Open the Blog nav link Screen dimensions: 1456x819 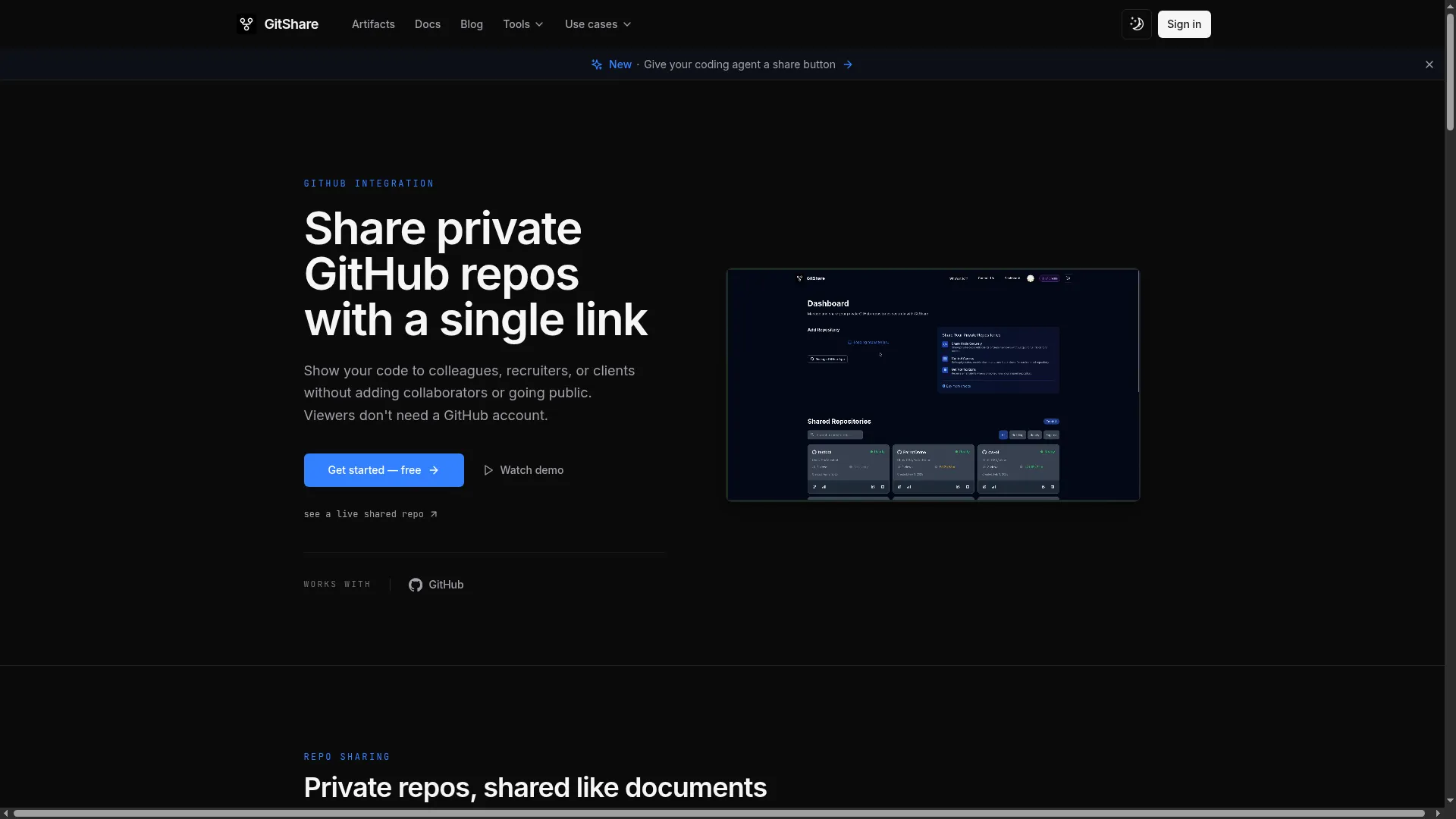coord(472,24)
